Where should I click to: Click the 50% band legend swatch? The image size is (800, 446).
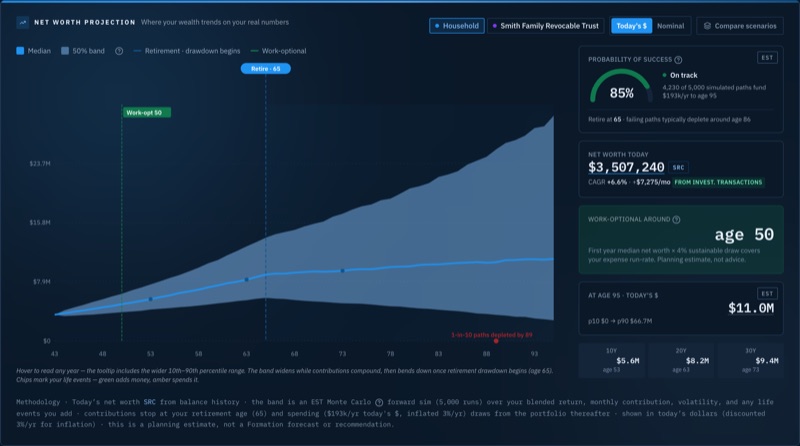pyautogui.click(x=65, y=51)
